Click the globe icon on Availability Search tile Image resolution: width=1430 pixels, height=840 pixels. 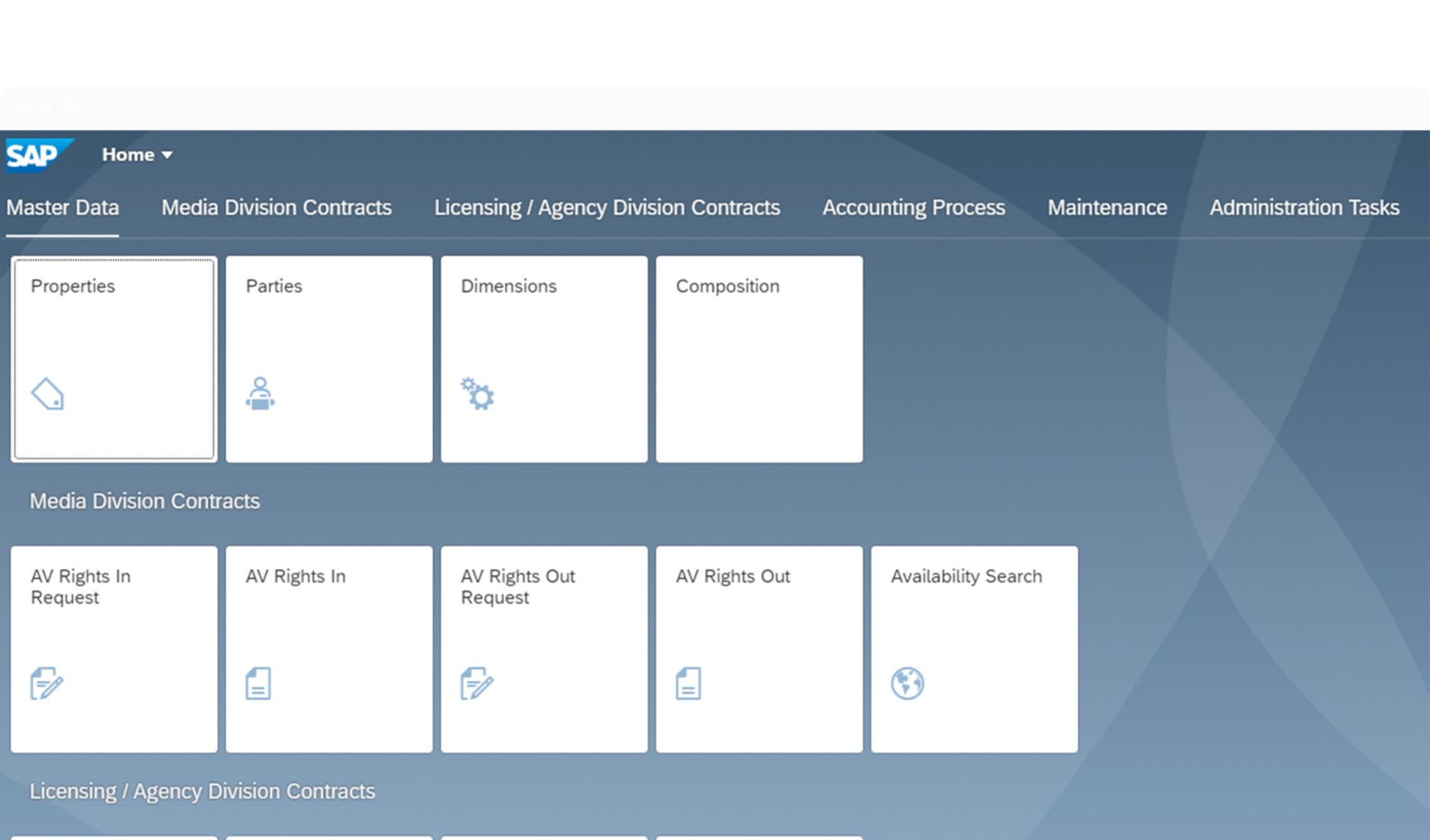tap(907, 683)
